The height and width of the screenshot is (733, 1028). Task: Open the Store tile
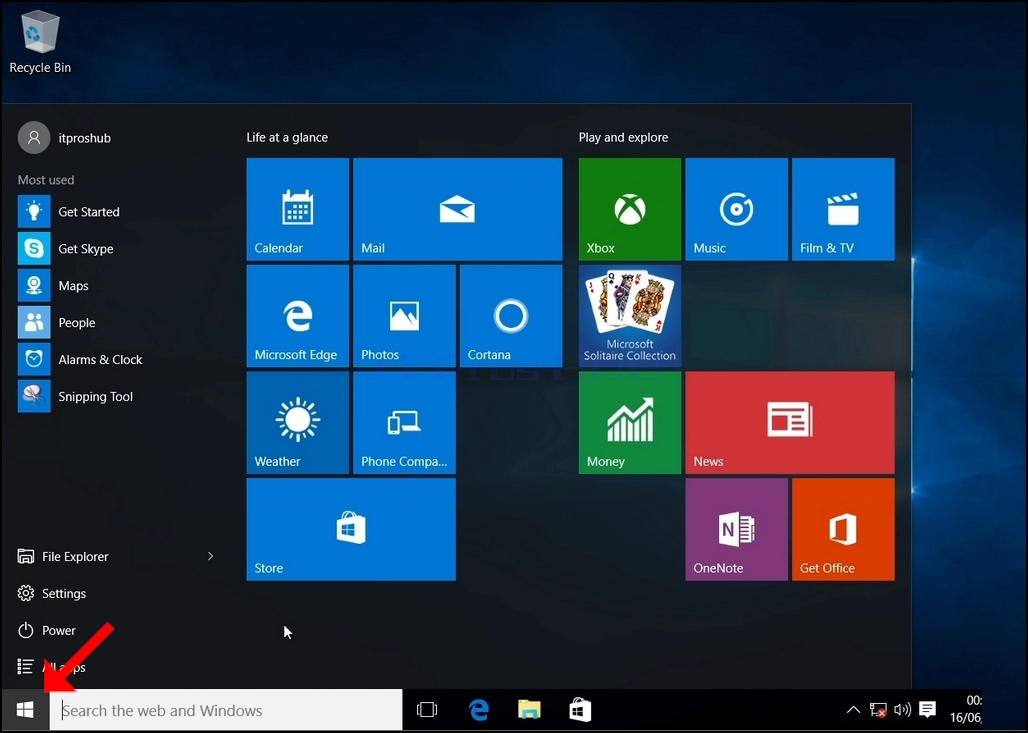351,529
